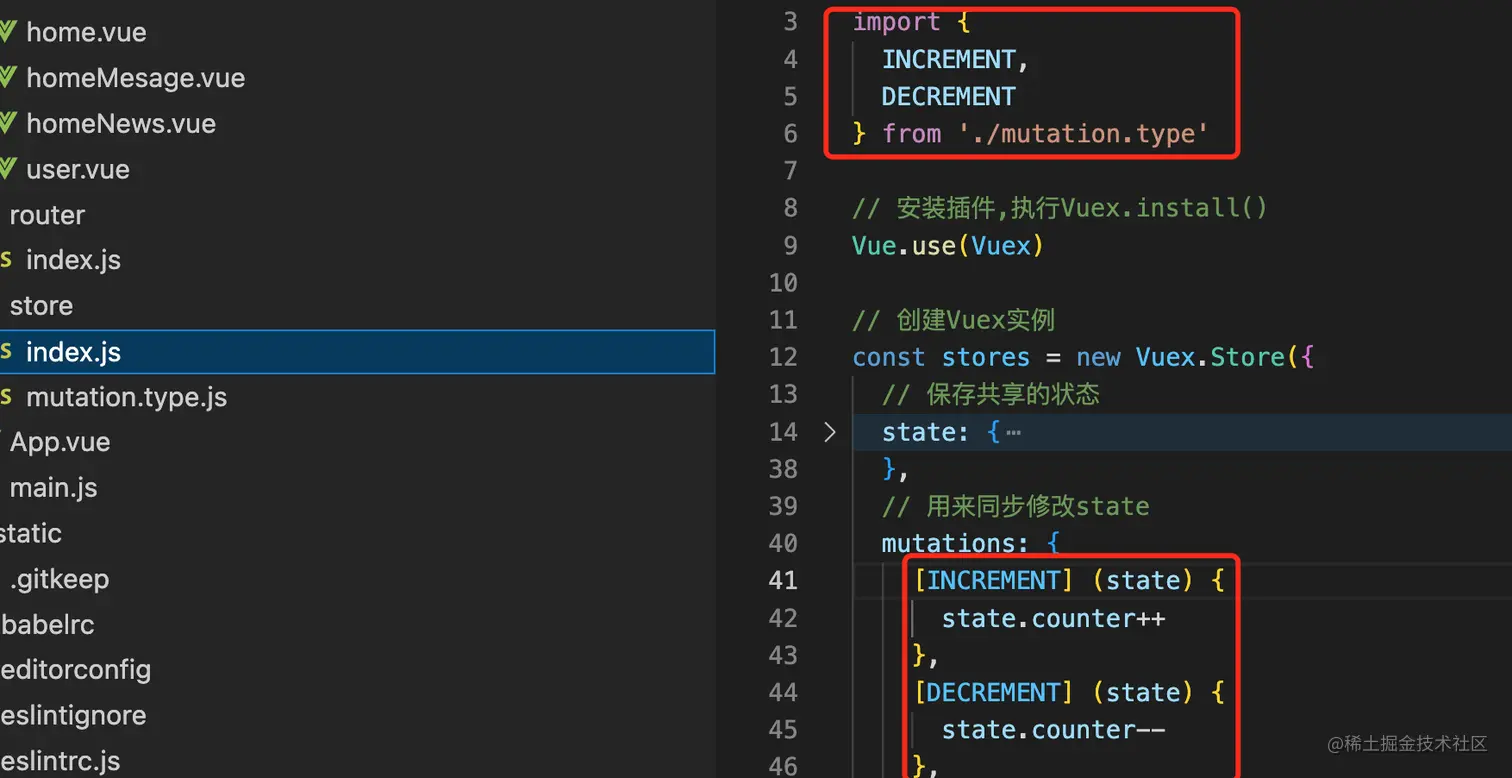Click the Vue icon beside user.vue
This screenshot has height=778, width=1512.
[8, 169]
